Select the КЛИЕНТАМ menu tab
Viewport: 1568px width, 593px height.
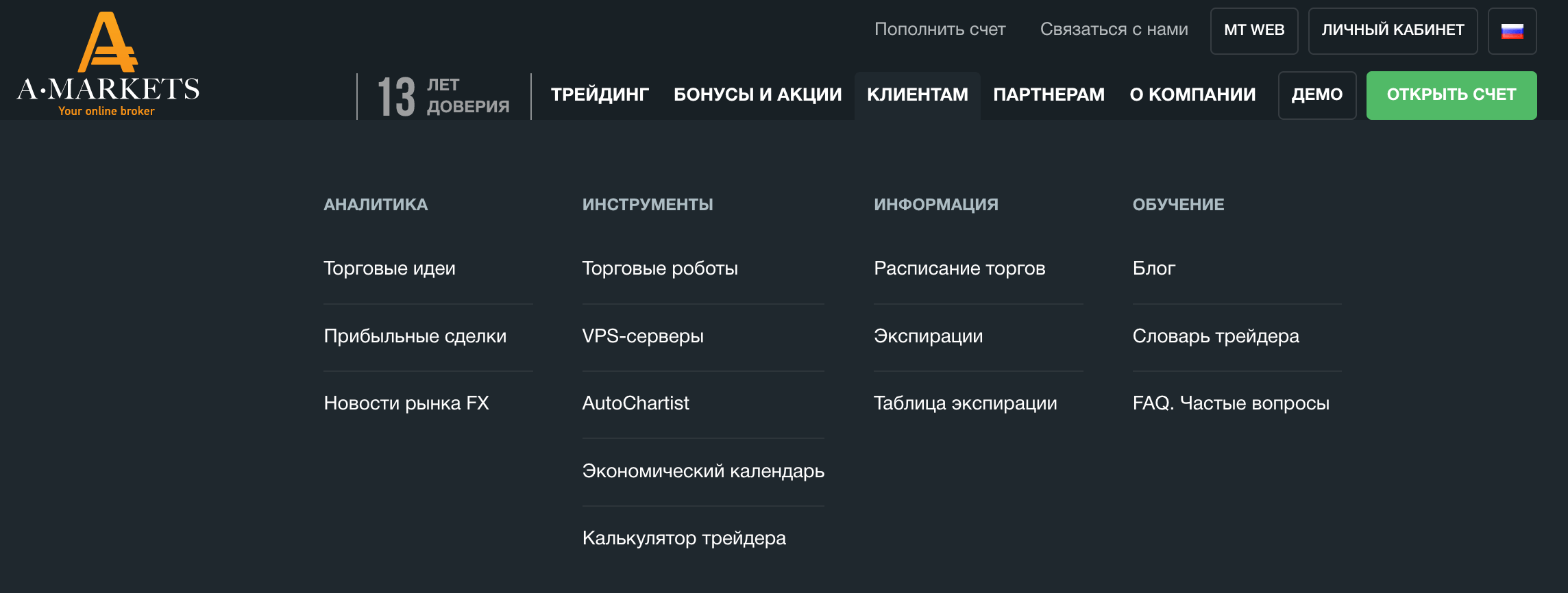click(x=917, y=94)
